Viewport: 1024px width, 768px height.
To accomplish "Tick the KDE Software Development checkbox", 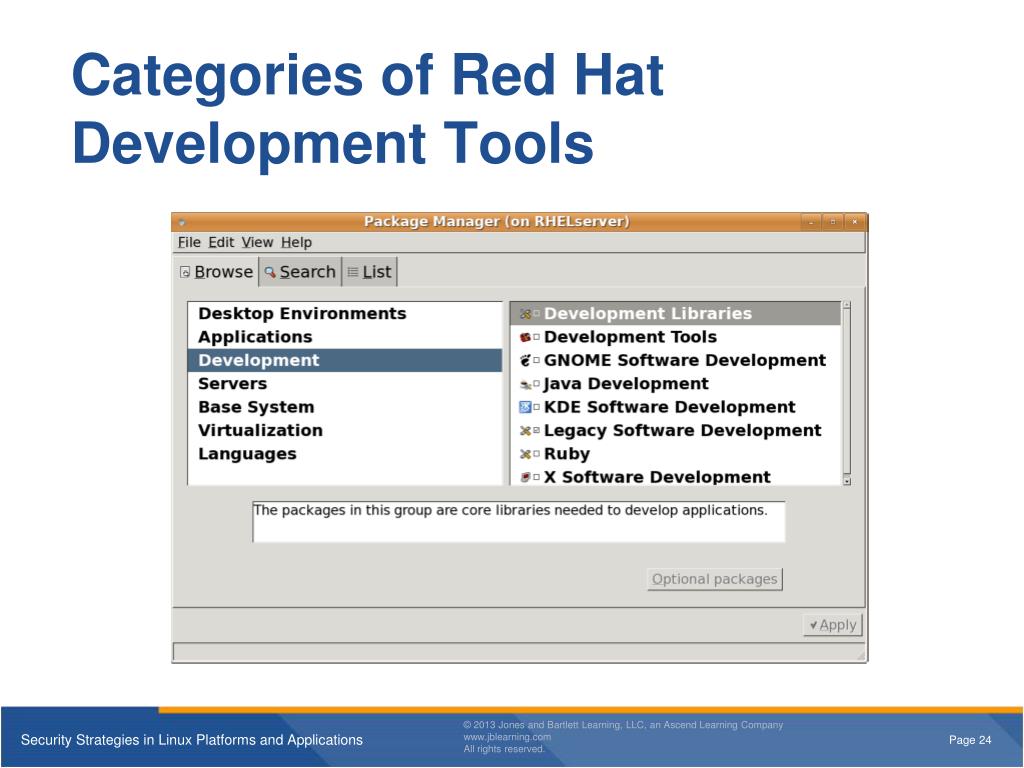I will (x=536, y=408).
